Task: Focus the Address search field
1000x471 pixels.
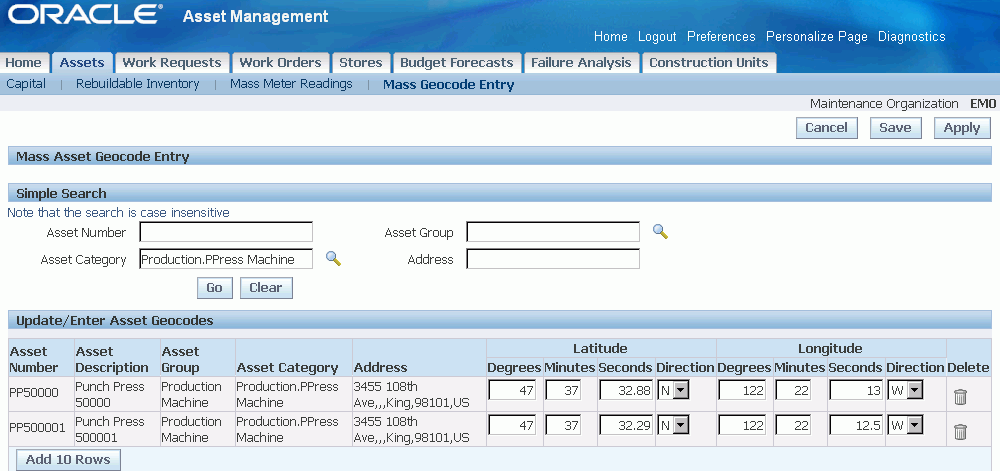Action: click(x=553, y=259)
